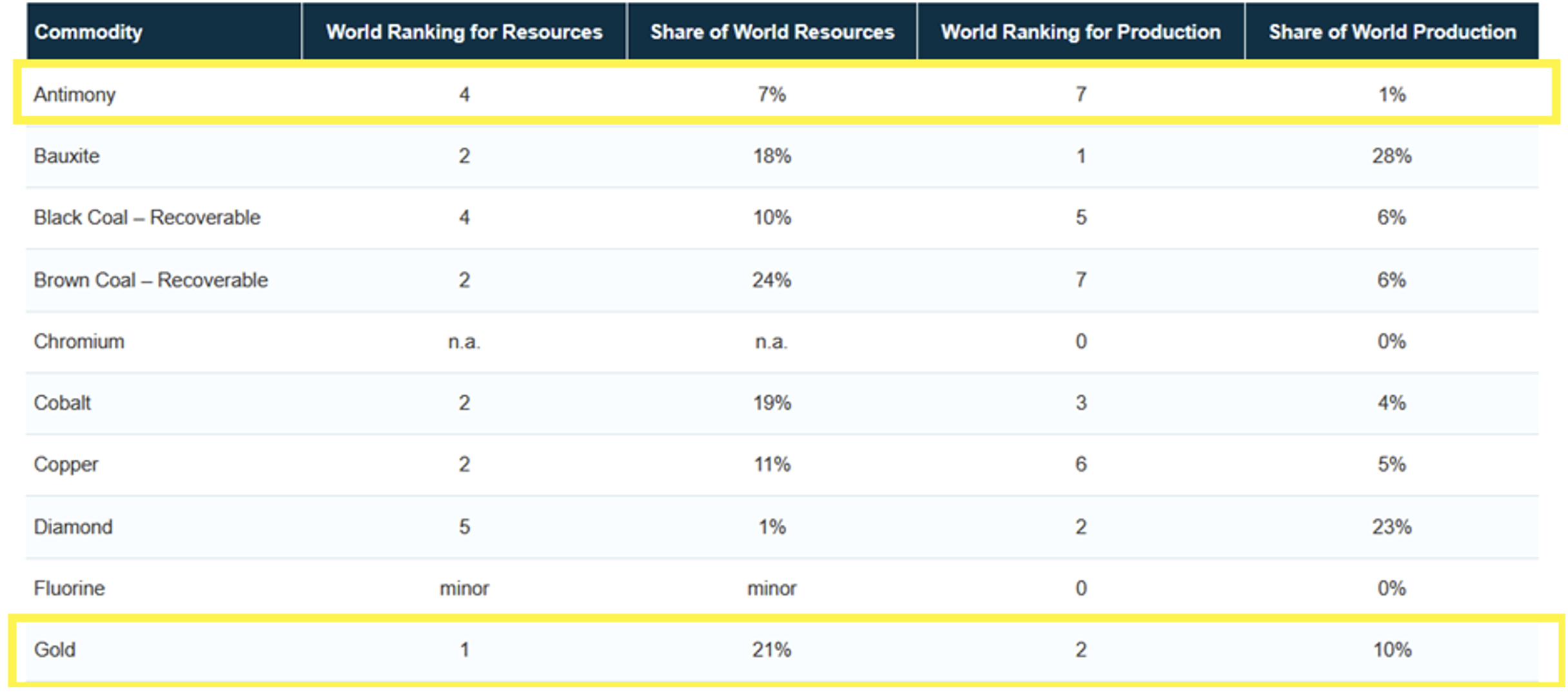
Task: Click Diamond's 23% production share value
Action: (1391, 527)
